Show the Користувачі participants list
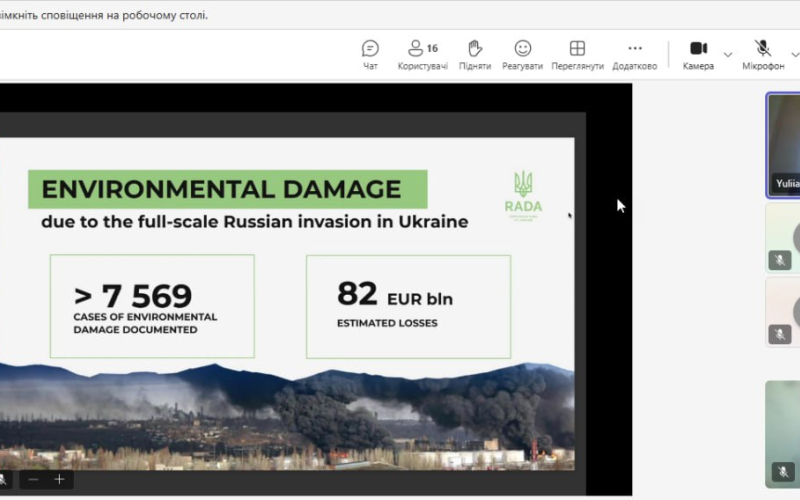800x500 pixels. pyautogui.click(x=422, y=55)
